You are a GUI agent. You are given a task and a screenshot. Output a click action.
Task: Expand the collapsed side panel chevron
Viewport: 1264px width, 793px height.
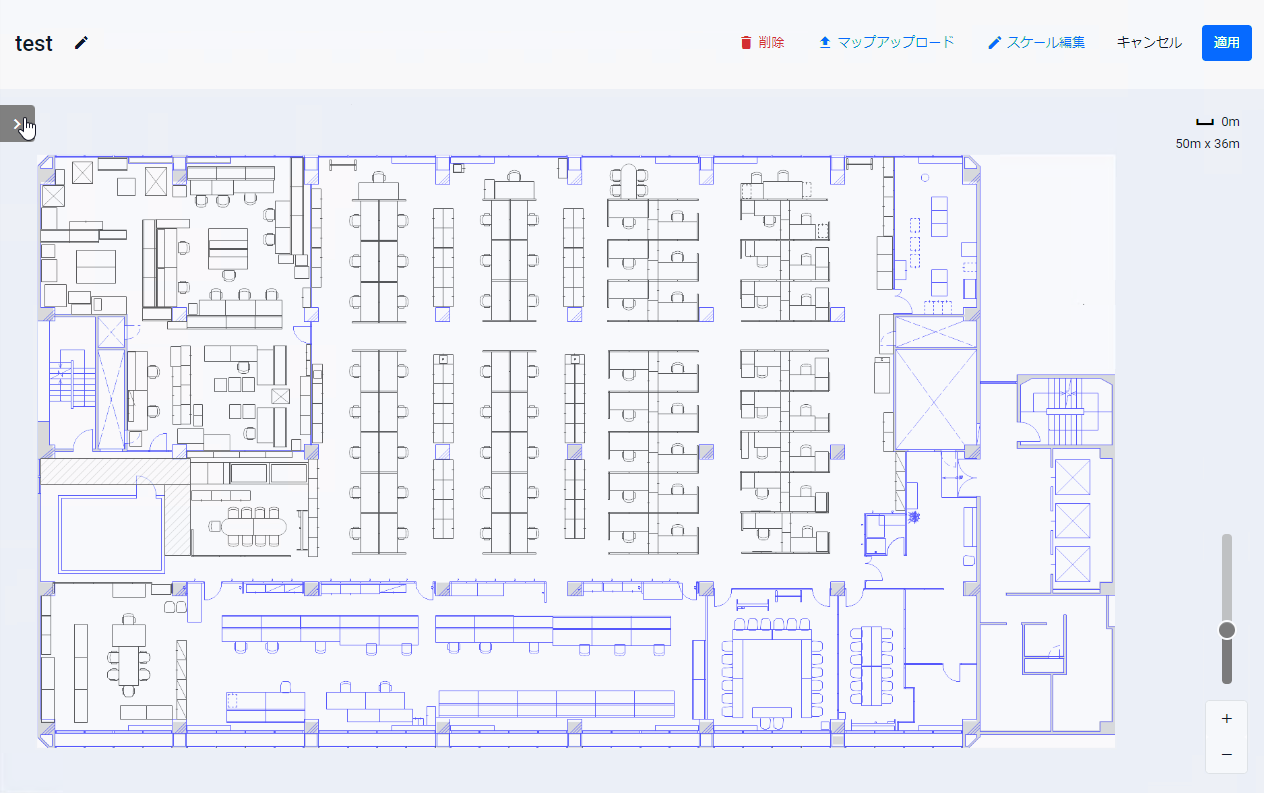click(x=17, y=124)
